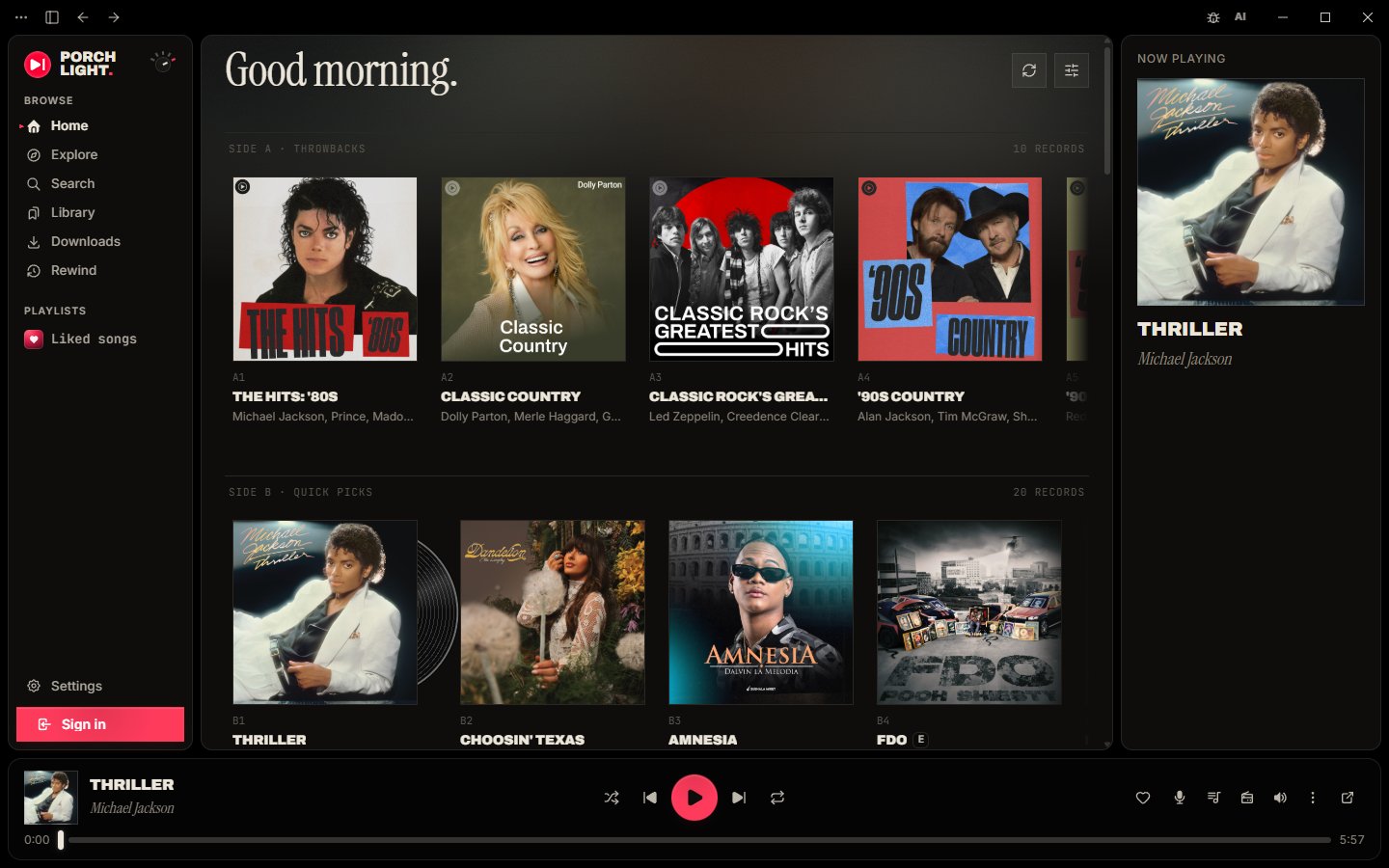Open the three-dots menu in title bar
The height and width of the screenshot is (868, 1389).
(21, 17)
